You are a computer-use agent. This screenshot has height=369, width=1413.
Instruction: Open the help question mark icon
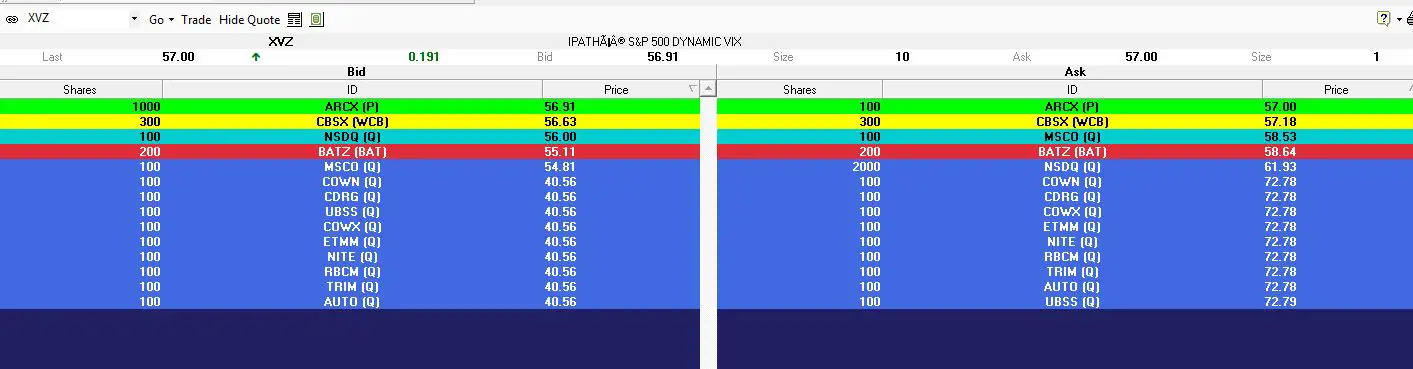[x=1383, y=19]
